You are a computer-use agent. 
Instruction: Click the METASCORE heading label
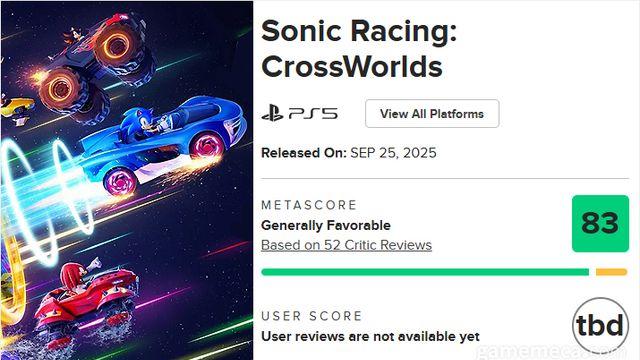pos(309,205)
